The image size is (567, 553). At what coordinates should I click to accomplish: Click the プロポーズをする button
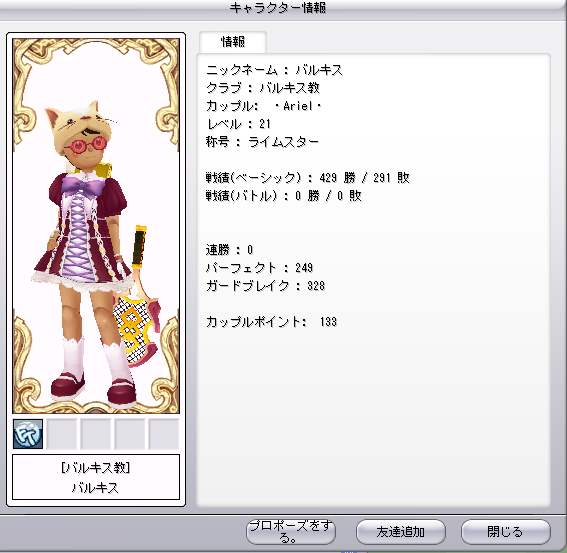[291, 532]
